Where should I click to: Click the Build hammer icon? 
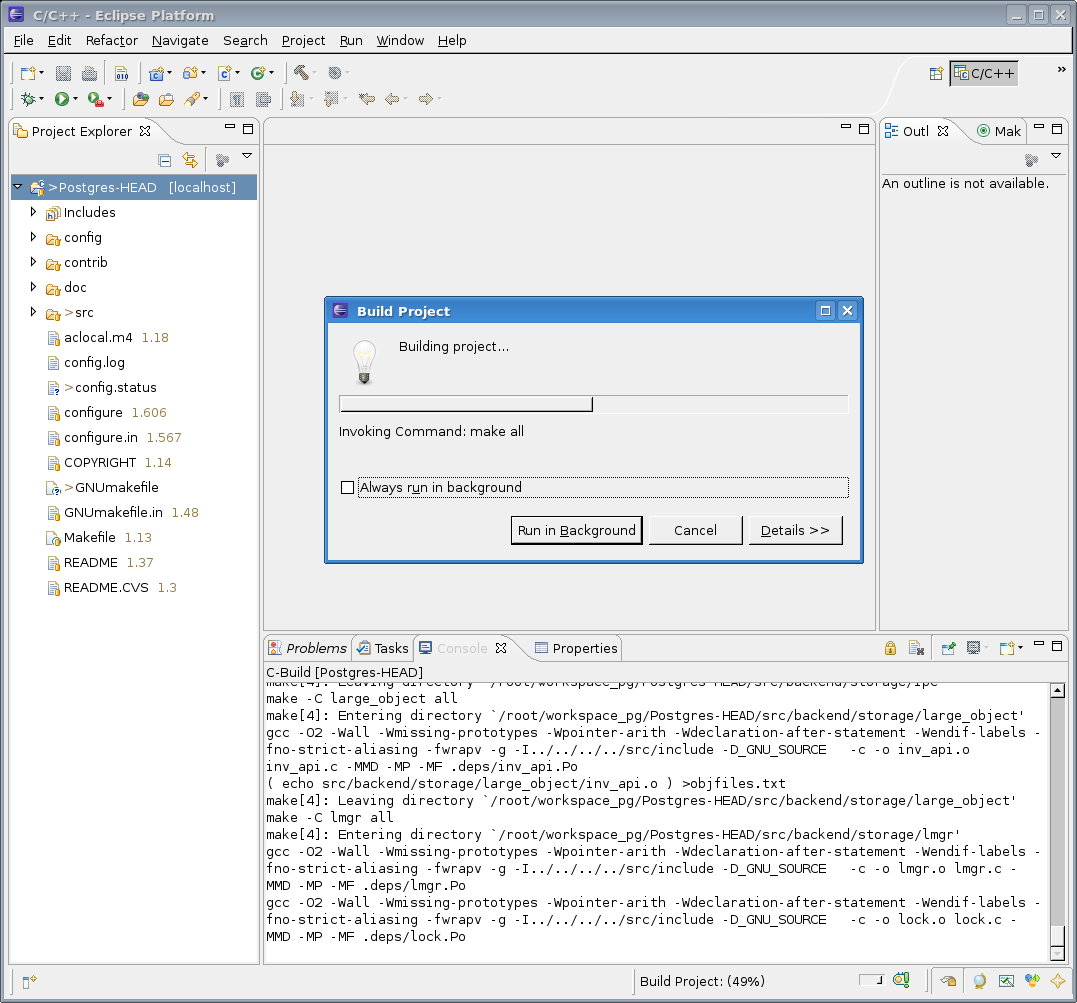(x=300, y=73)
